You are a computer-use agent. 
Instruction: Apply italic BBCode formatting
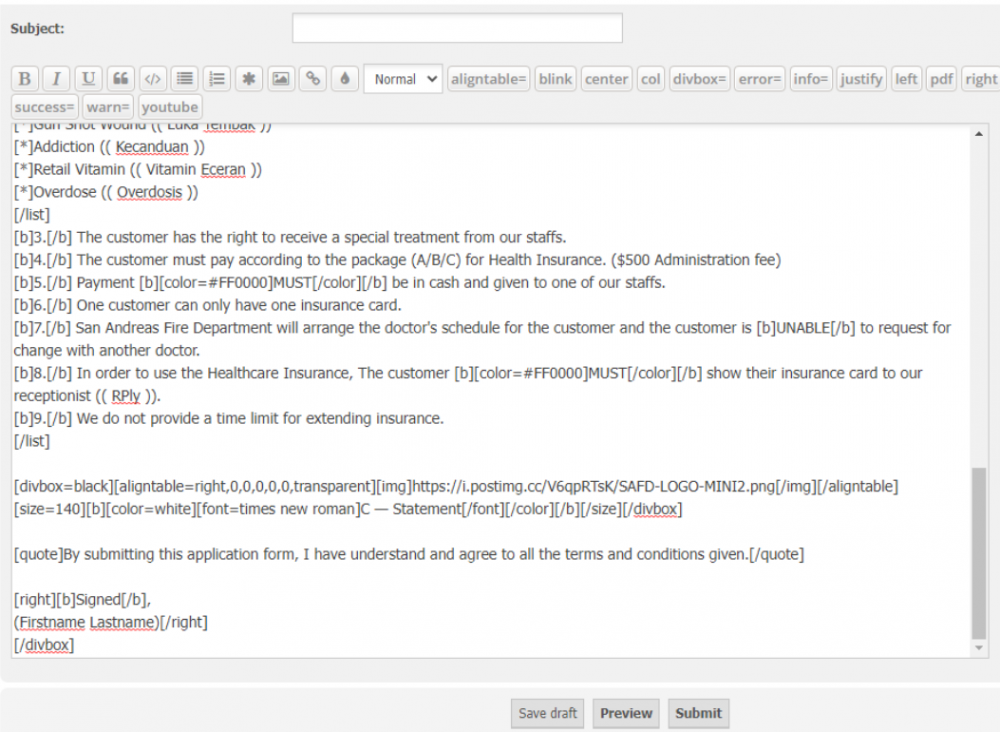coord(57,79)
